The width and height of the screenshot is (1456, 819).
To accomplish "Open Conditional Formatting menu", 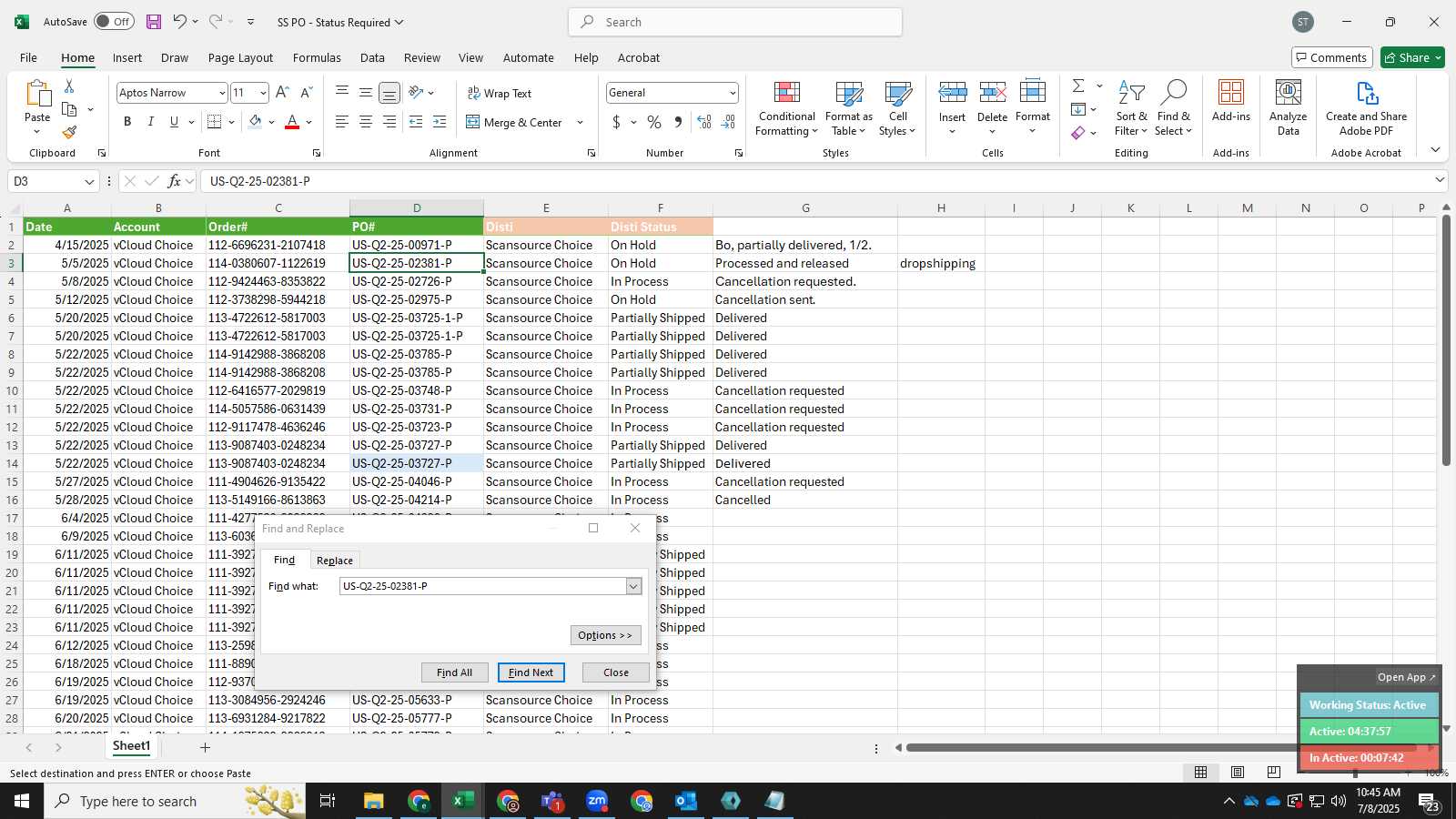I will pyautogui.click(x=787, y=109).
